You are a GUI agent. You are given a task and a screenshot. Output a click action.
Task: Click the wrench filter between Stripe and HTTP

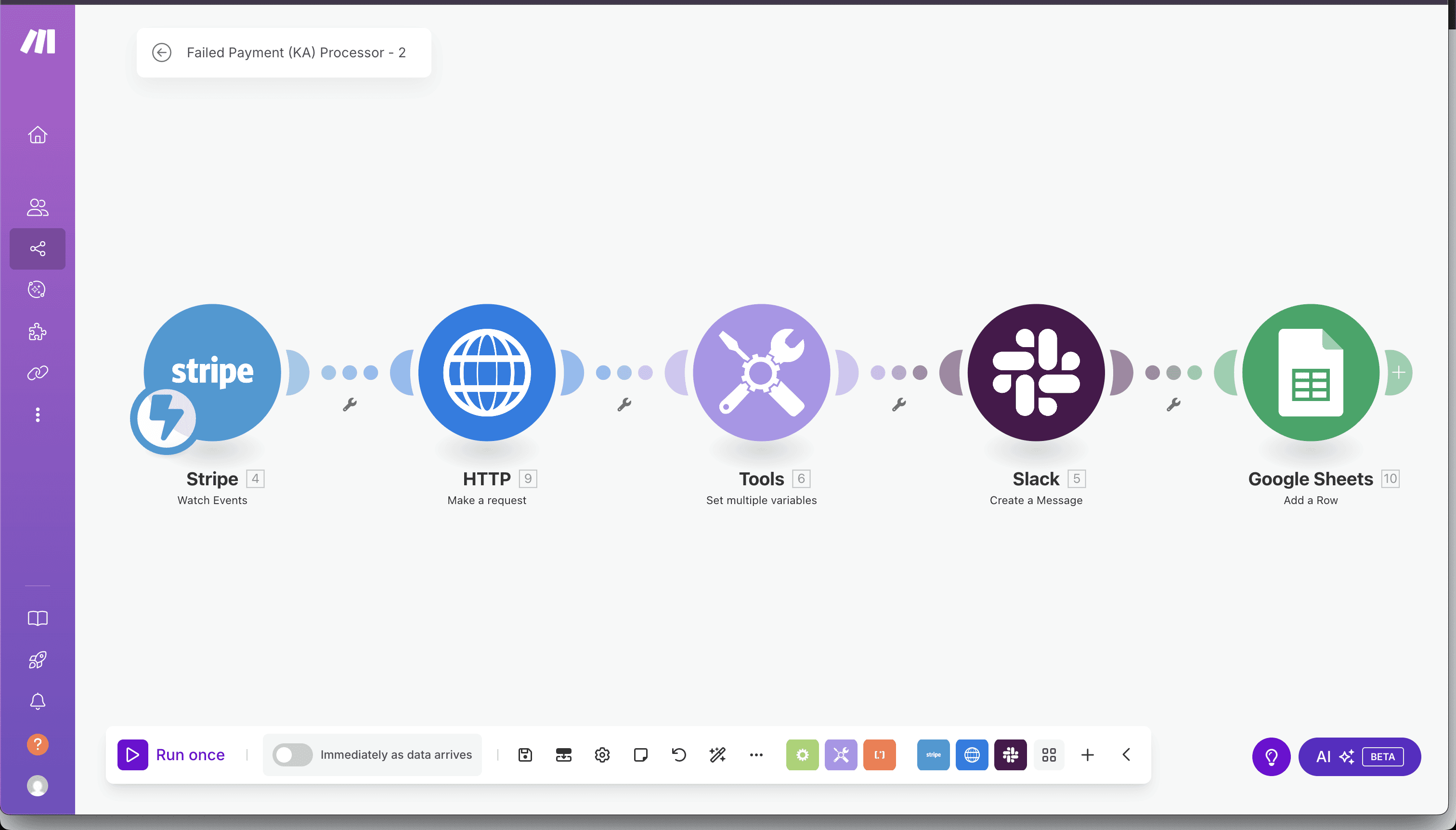pos(350,404)
